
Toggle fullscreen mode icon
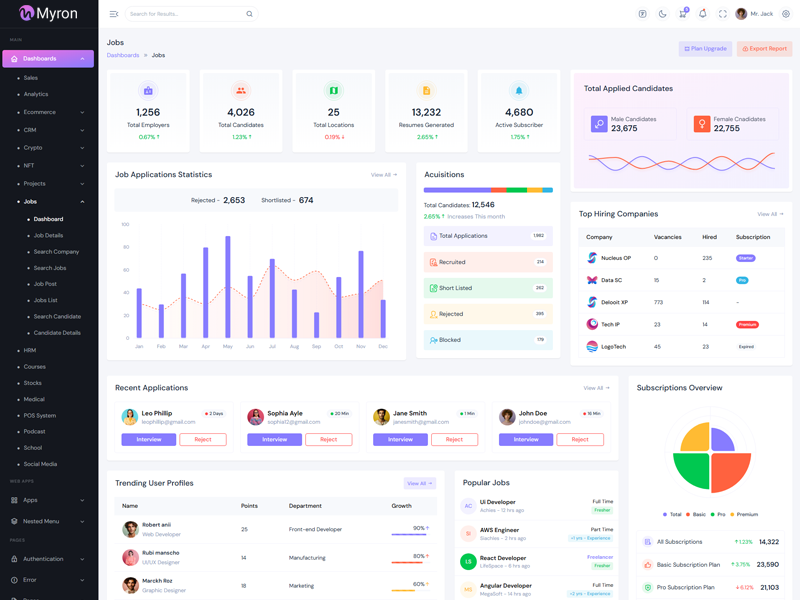pyautogui.click(x=722, y=14)
